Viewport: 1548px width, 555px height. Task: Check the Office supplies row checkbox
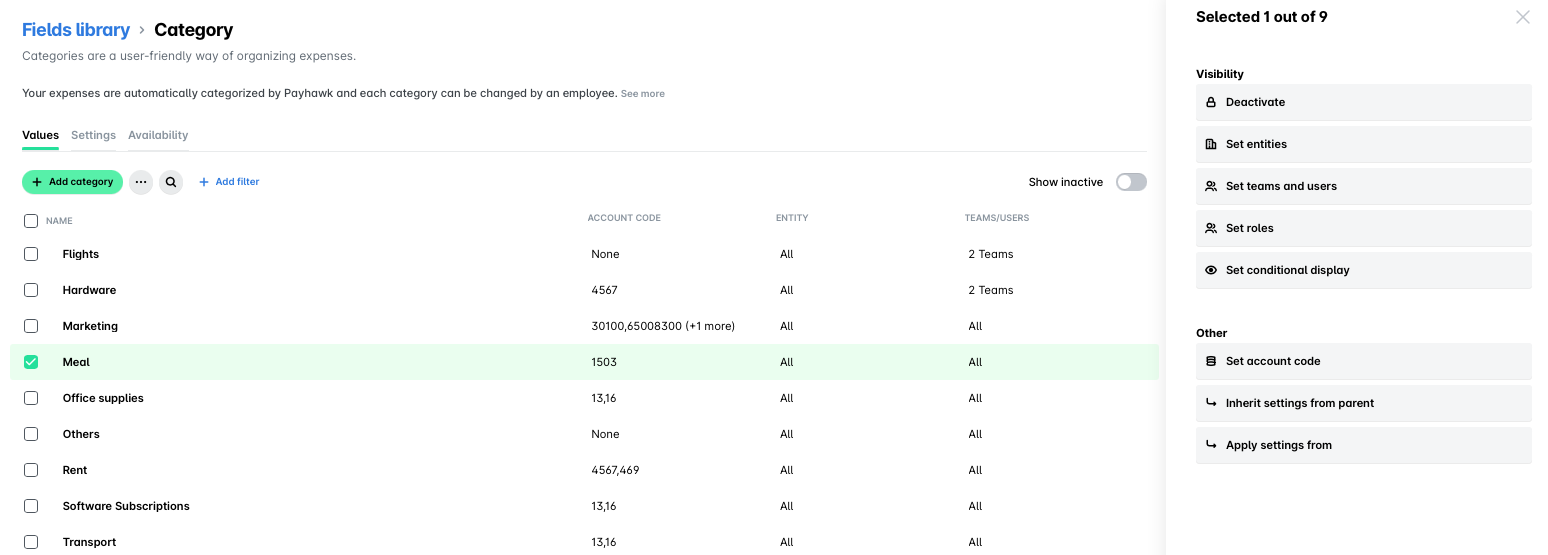click(x=31, y=398)
